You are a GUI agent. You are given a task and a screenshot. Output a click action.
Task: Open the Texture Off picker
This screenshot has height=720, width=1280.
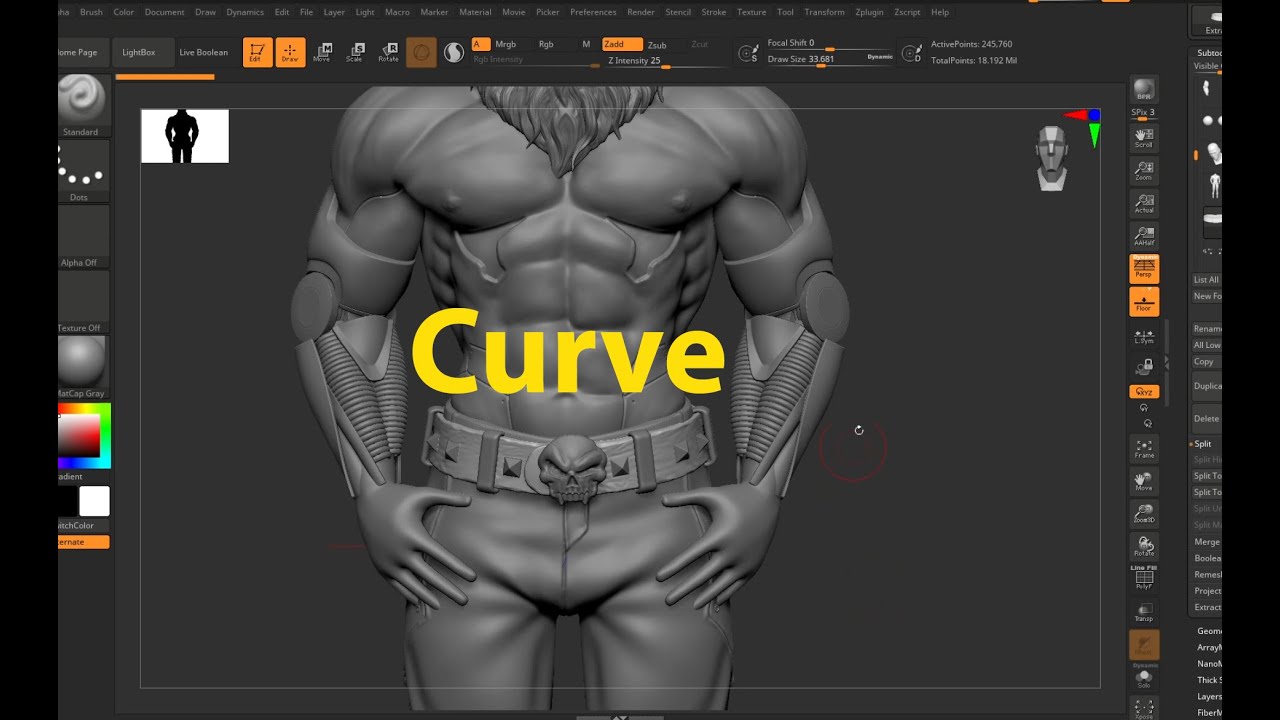82,302
